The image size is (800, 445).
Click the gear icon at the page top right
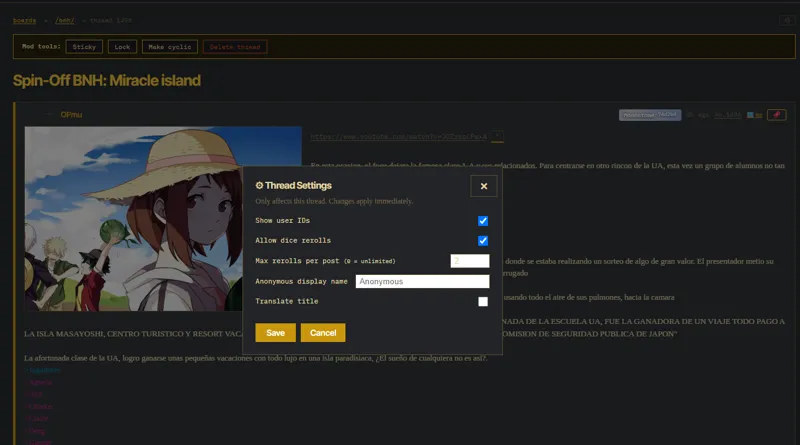pos(787,20)
